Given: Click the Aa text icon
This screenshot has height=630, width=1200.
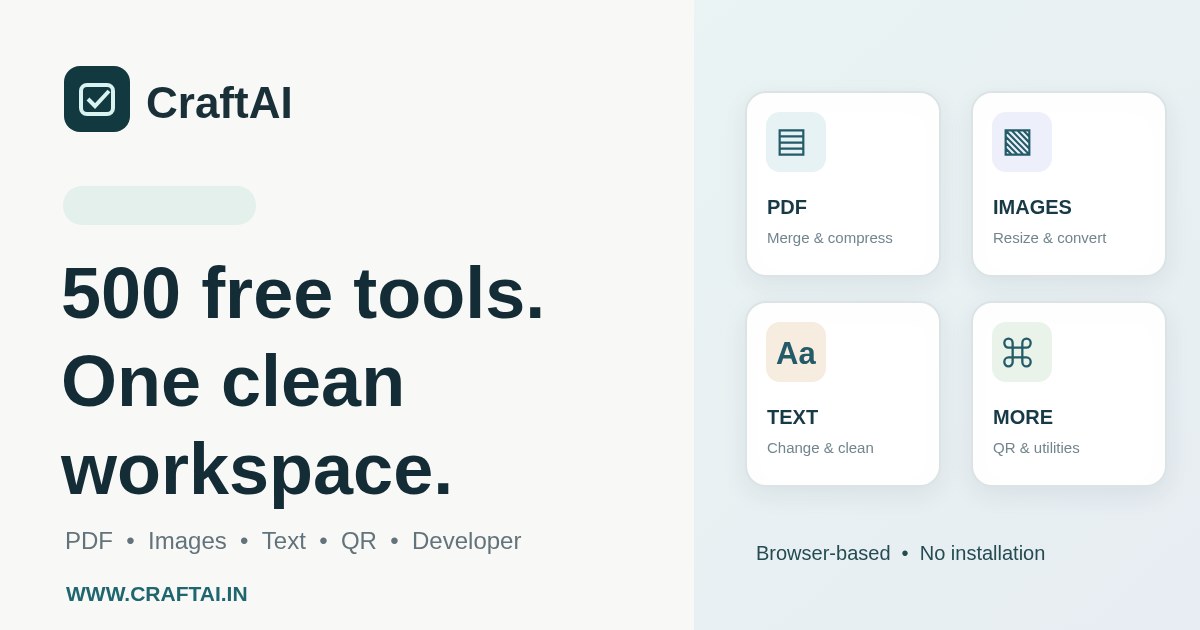Looking at the screenshot, I should coord(796,352).
